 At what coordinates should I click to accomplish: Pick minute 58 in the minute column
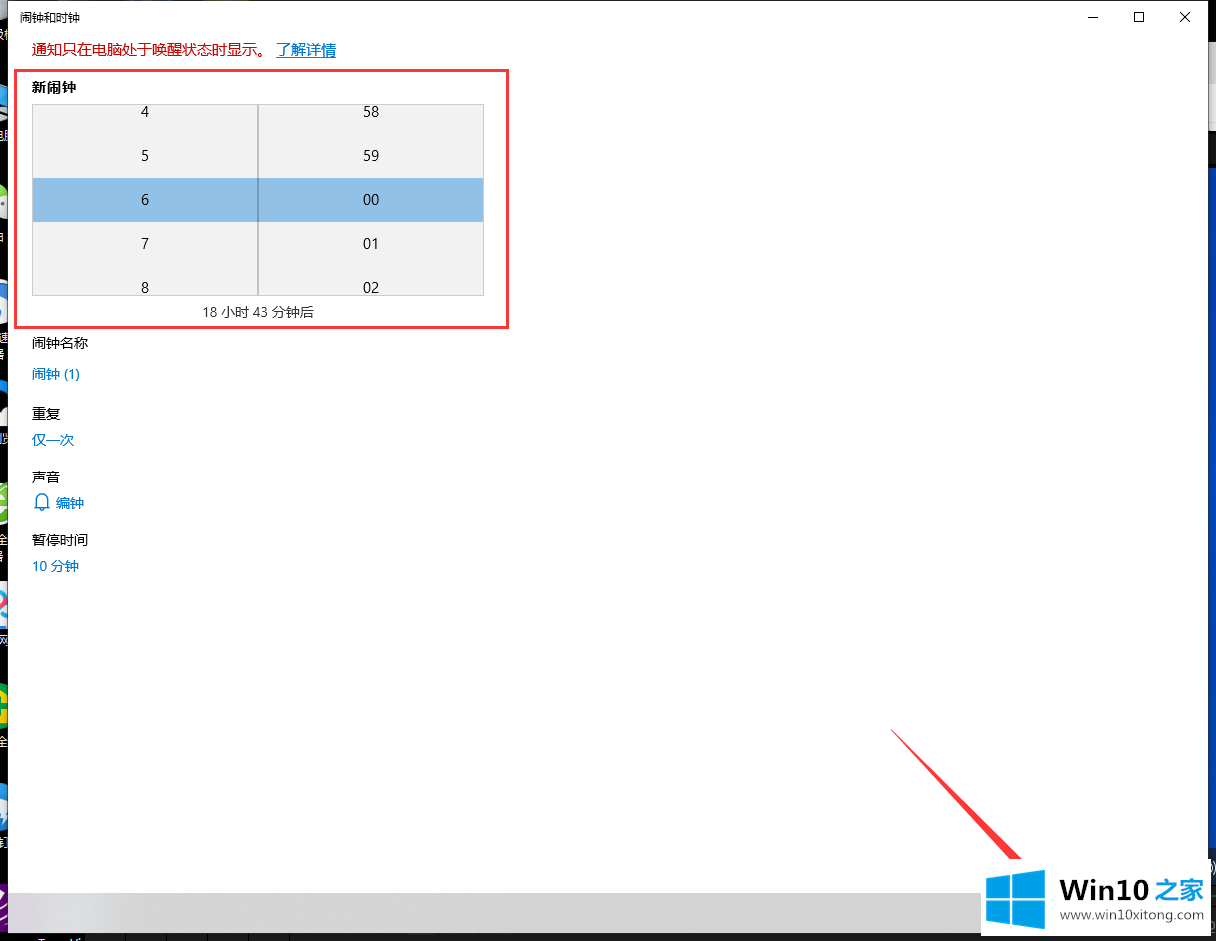(x=371, y=113)
